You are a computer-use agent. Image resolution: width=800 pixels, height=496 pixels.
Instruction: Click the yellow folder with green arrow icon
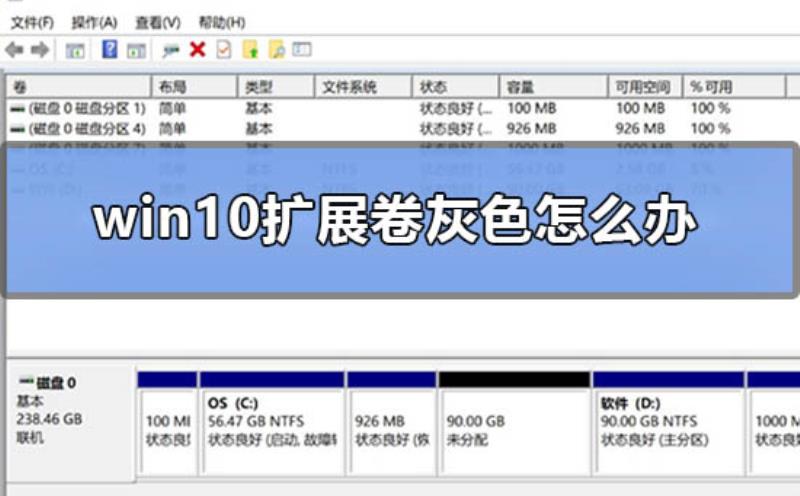click(x=250, y=49)
